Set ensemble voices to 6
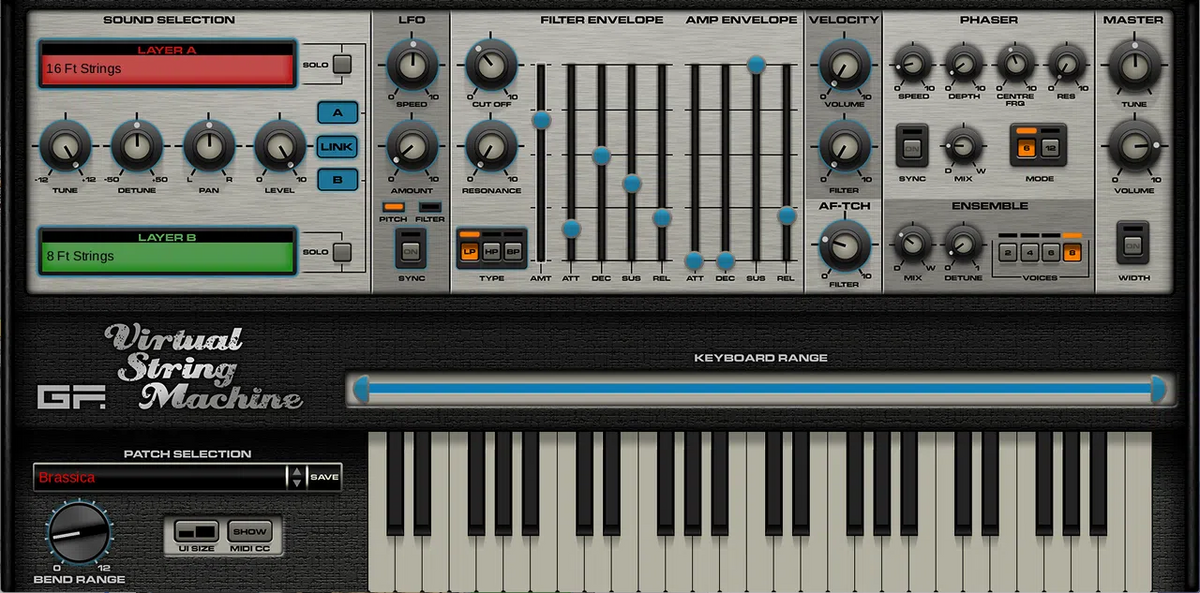The height and width of the screenshot is (593, 1200). pyautogui.click(x=1048, y=252)
